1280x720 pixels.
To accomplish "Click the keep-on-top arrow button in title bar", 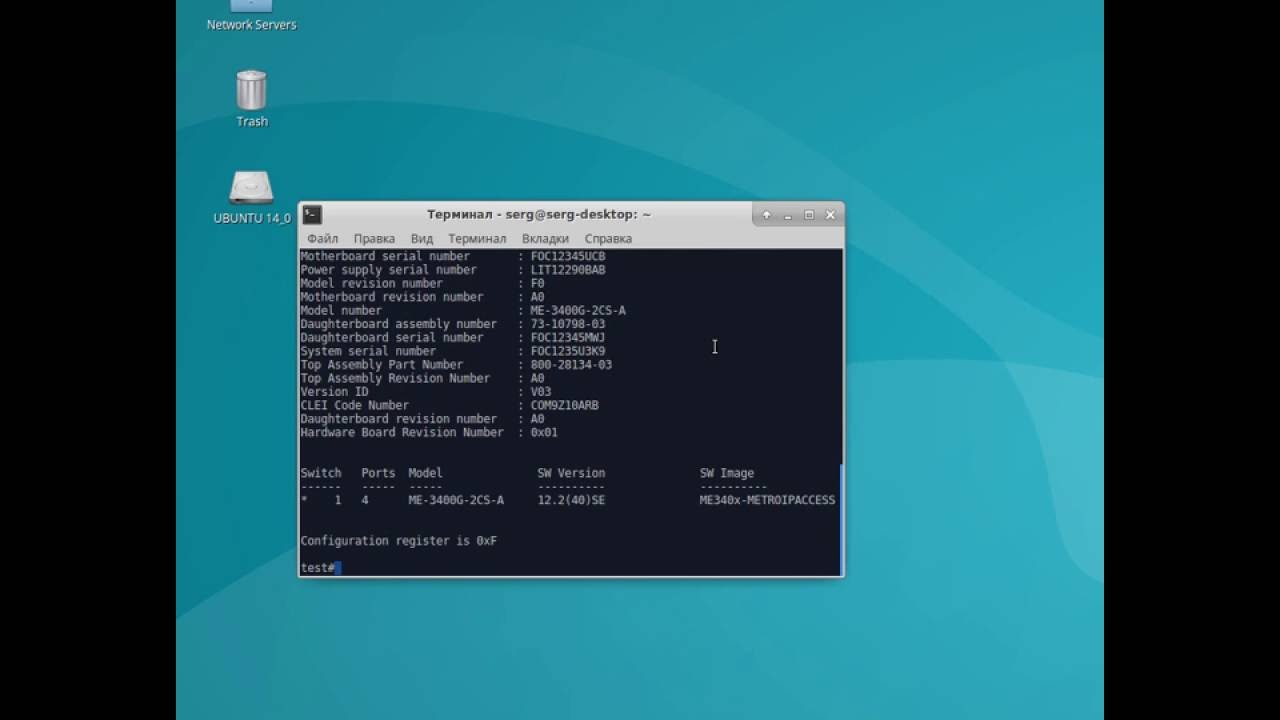I will click(x=767, y=214).
